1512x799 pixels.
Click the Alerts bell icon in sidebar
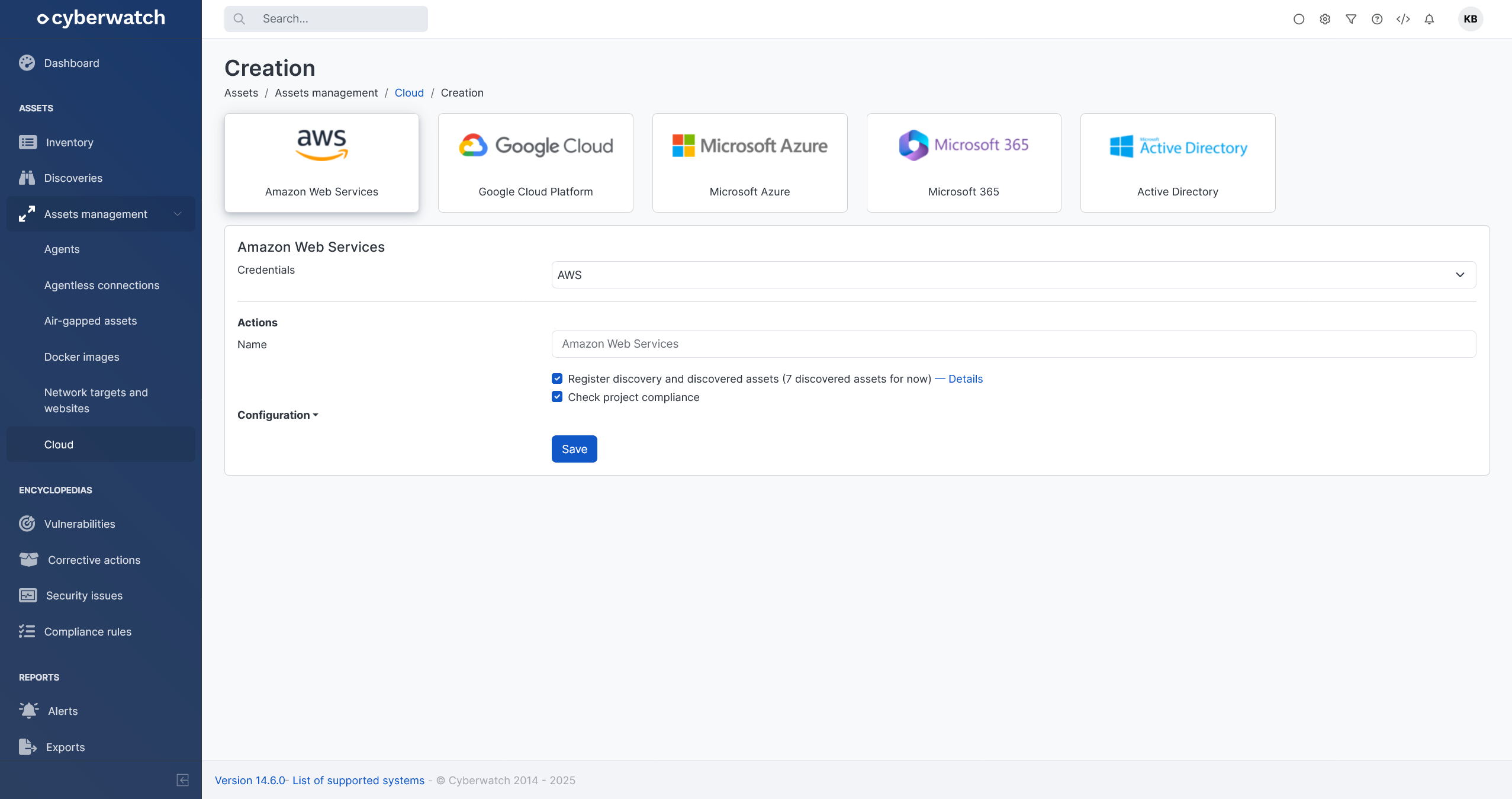(28, 711)
